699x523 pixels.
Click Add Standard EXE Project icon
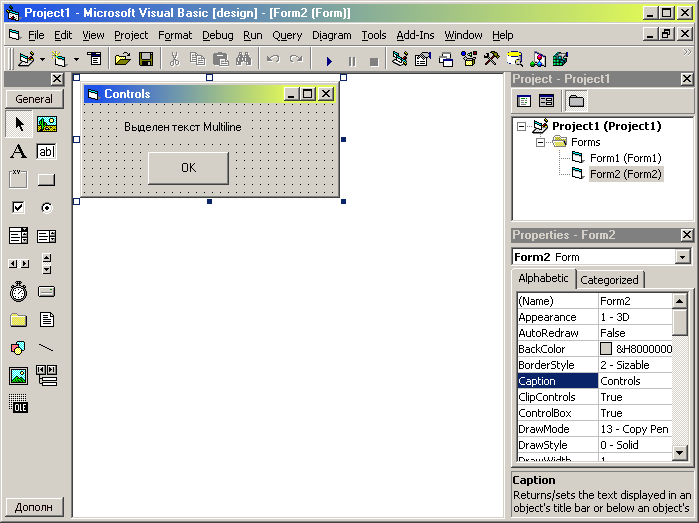click(26, 59)
